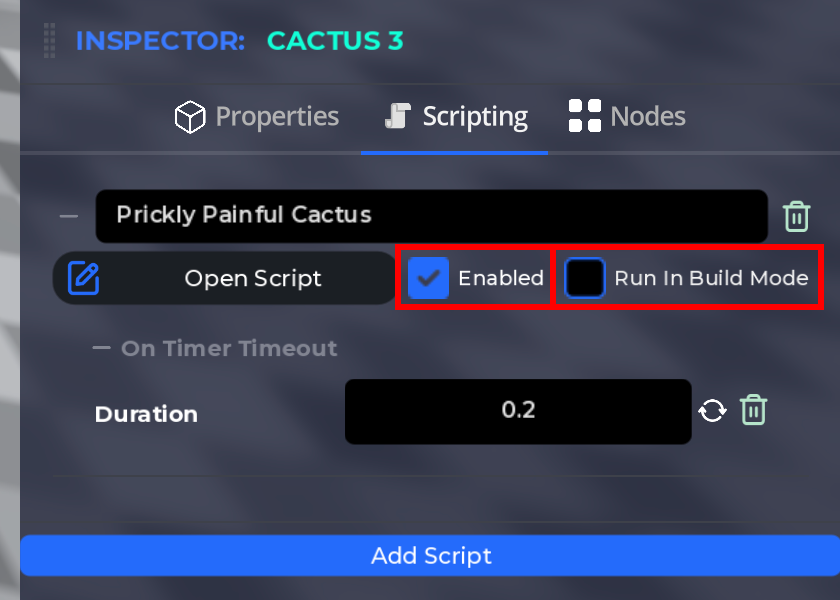The width and height of the screenshot is (840, 600).
Task: Reset the Duration value with the refresh icon
Action: coord(712,410)
